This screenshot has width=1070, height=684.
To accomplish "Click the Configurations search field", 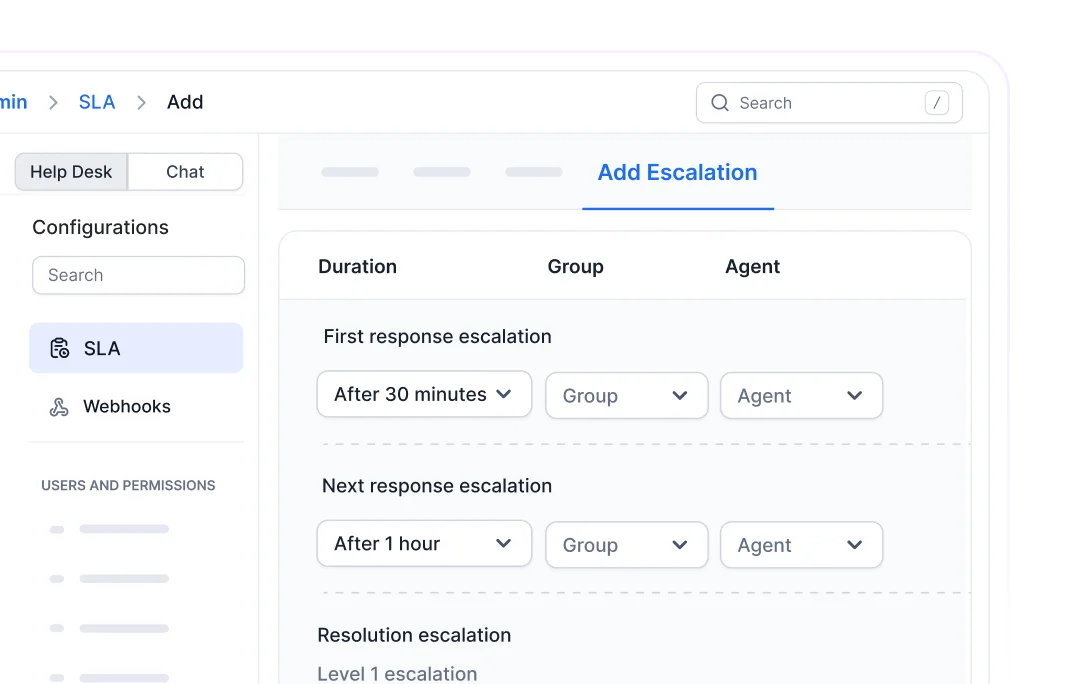I will pyautogui.click(x=138, y=275).
